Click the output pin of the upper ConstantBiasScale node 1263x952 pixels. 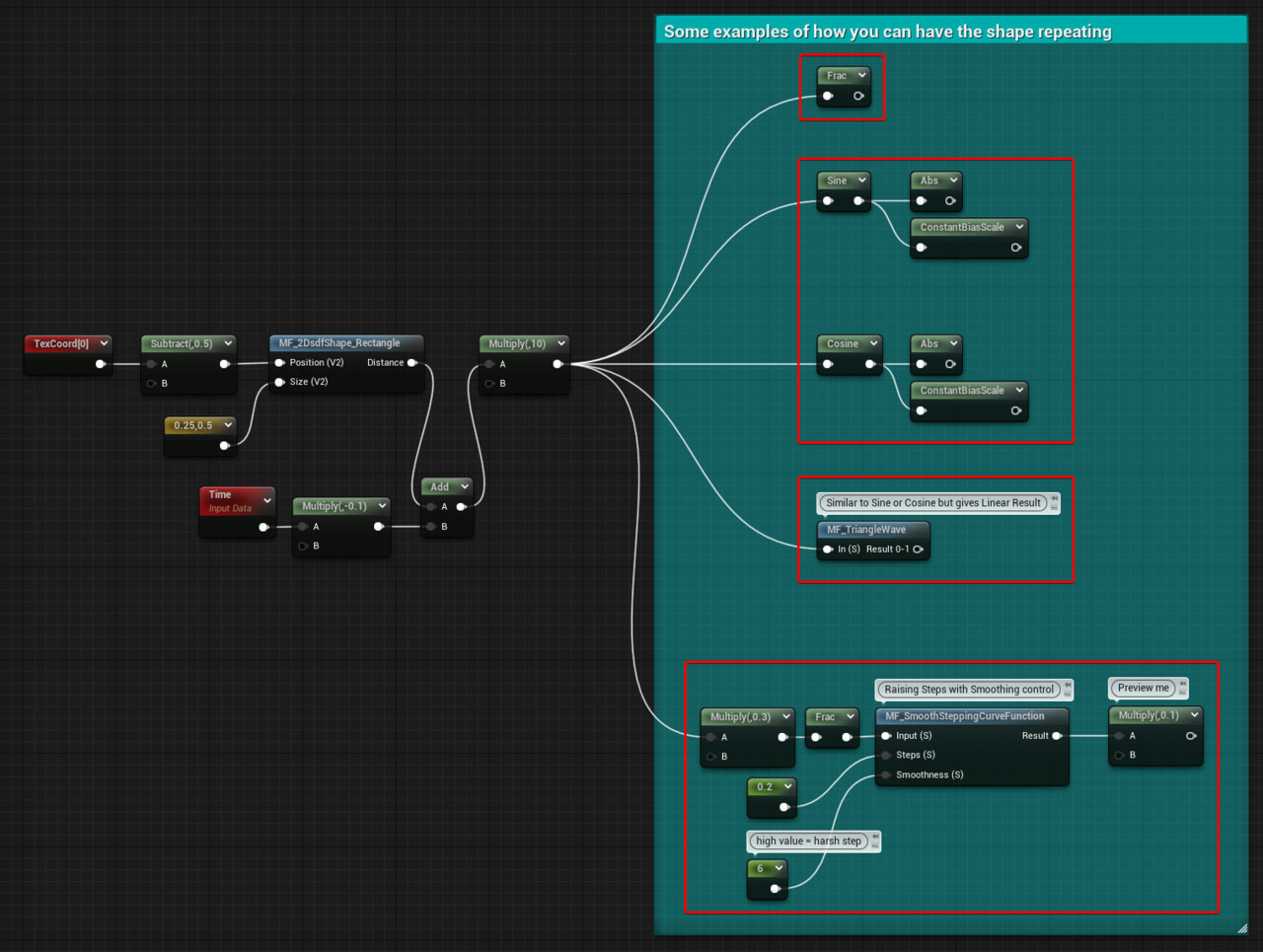(x=1016, y=248)
